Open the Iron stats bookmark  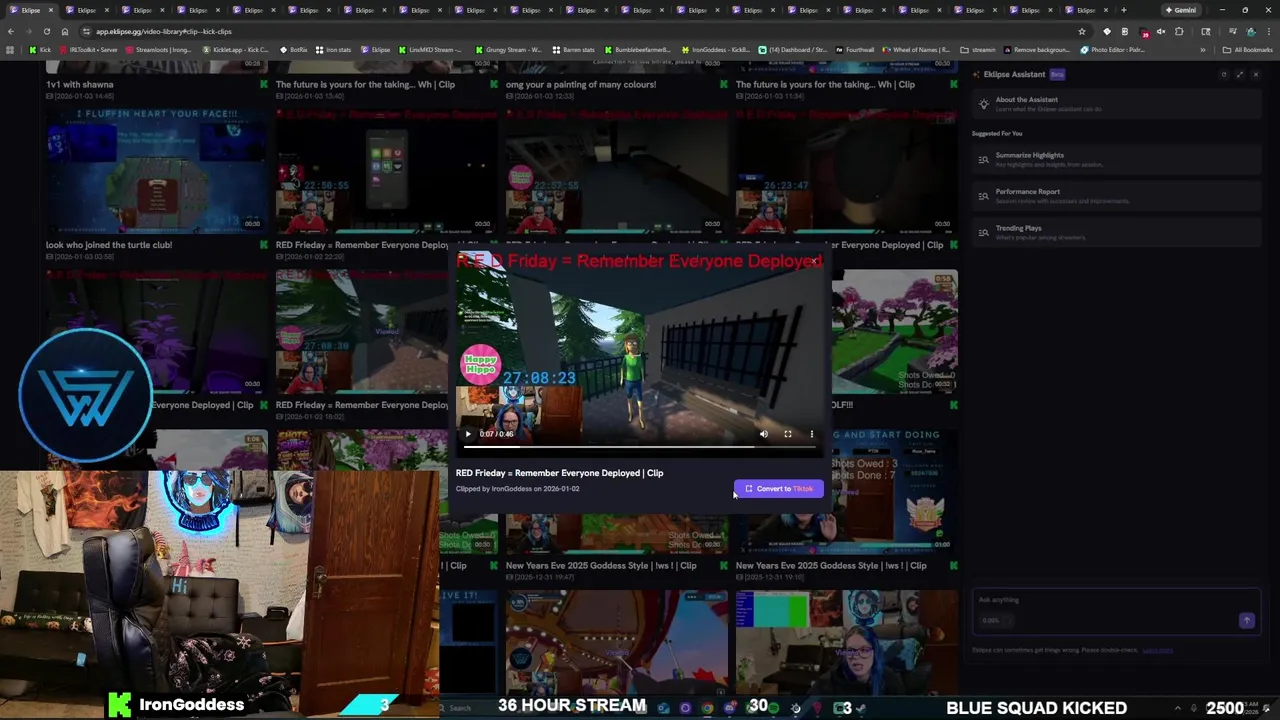(x=333, y=49)
